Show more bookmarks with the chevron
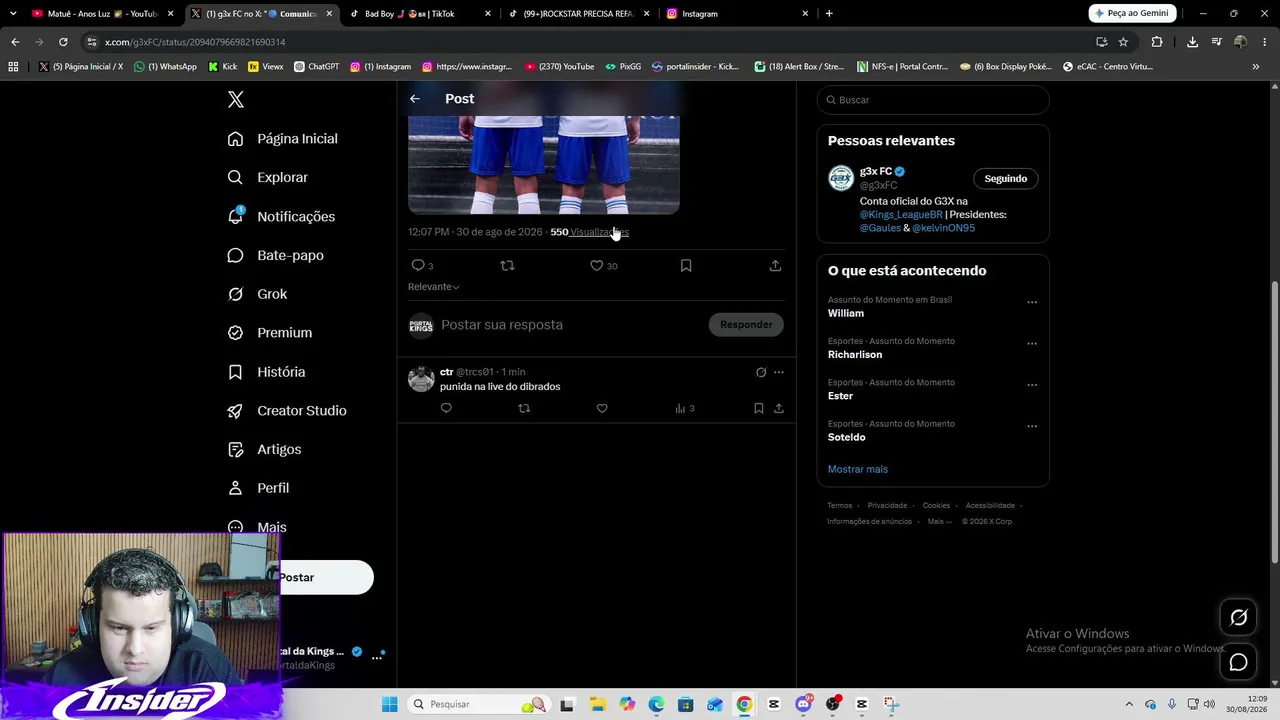The width and height of the screenshot is (1280, 720). point(1255,67)
